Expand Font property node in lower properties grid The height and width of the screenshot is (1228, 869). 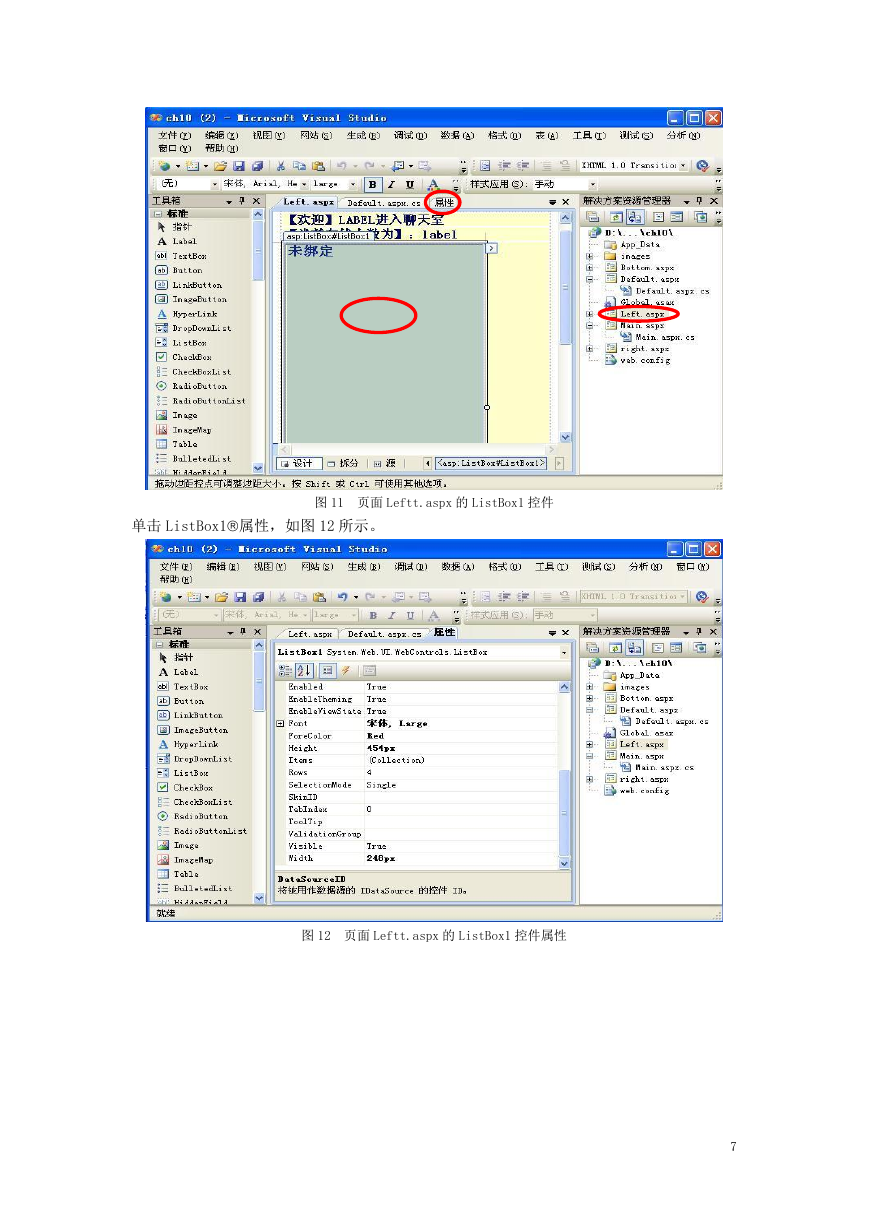(280, 723)
